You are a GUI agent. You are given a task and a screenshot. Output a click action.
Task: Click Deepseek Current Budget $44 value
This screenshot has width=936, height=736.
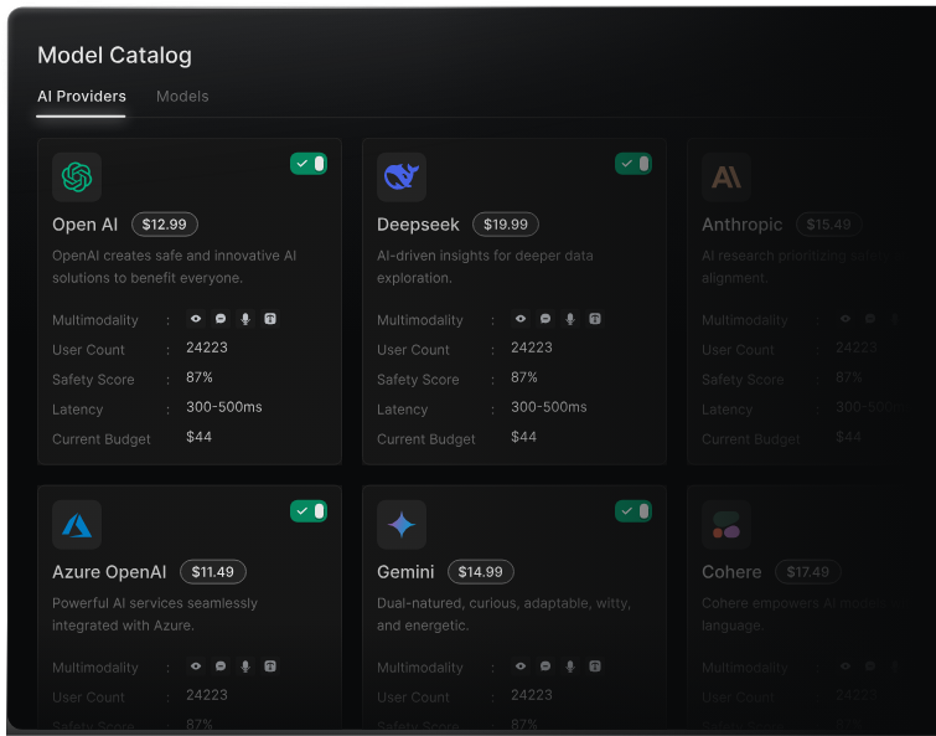(x=524, y=437)
